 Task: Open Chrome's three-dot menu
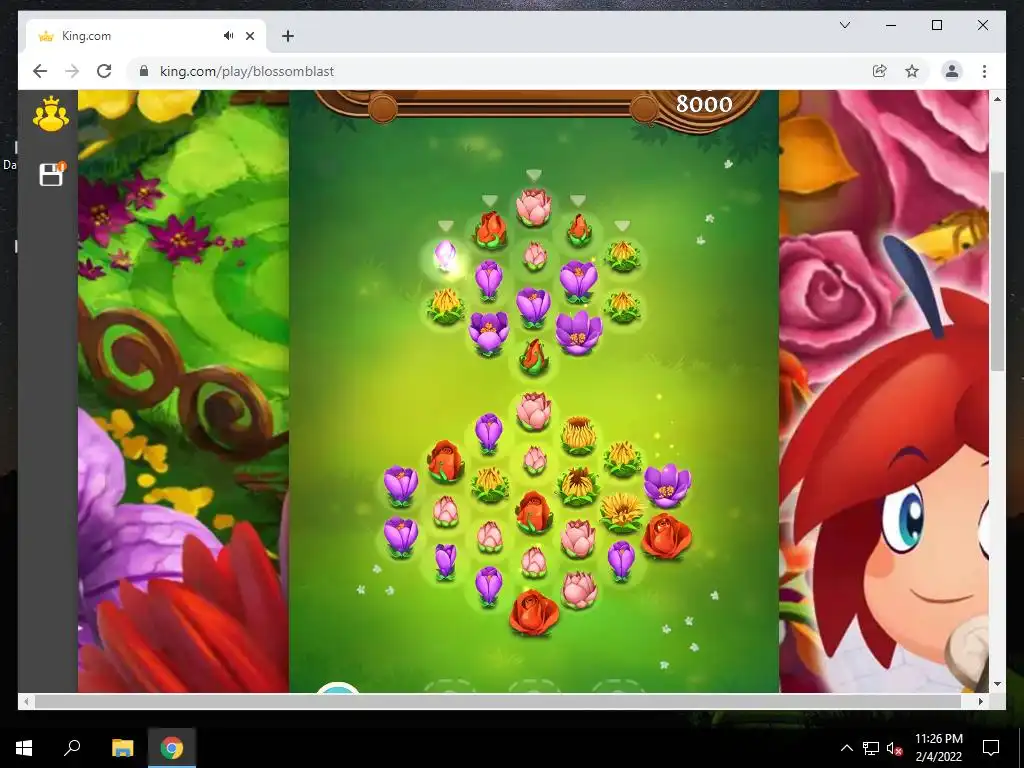coord(984,71)
